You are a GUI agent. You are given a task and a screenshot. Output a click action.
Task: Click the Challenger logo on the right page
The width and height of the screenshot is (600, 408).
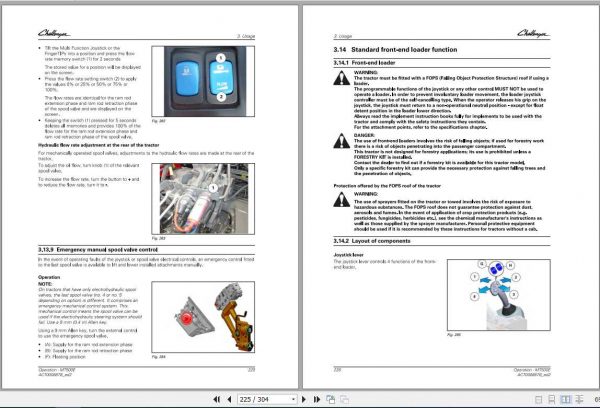click(534, 34)
